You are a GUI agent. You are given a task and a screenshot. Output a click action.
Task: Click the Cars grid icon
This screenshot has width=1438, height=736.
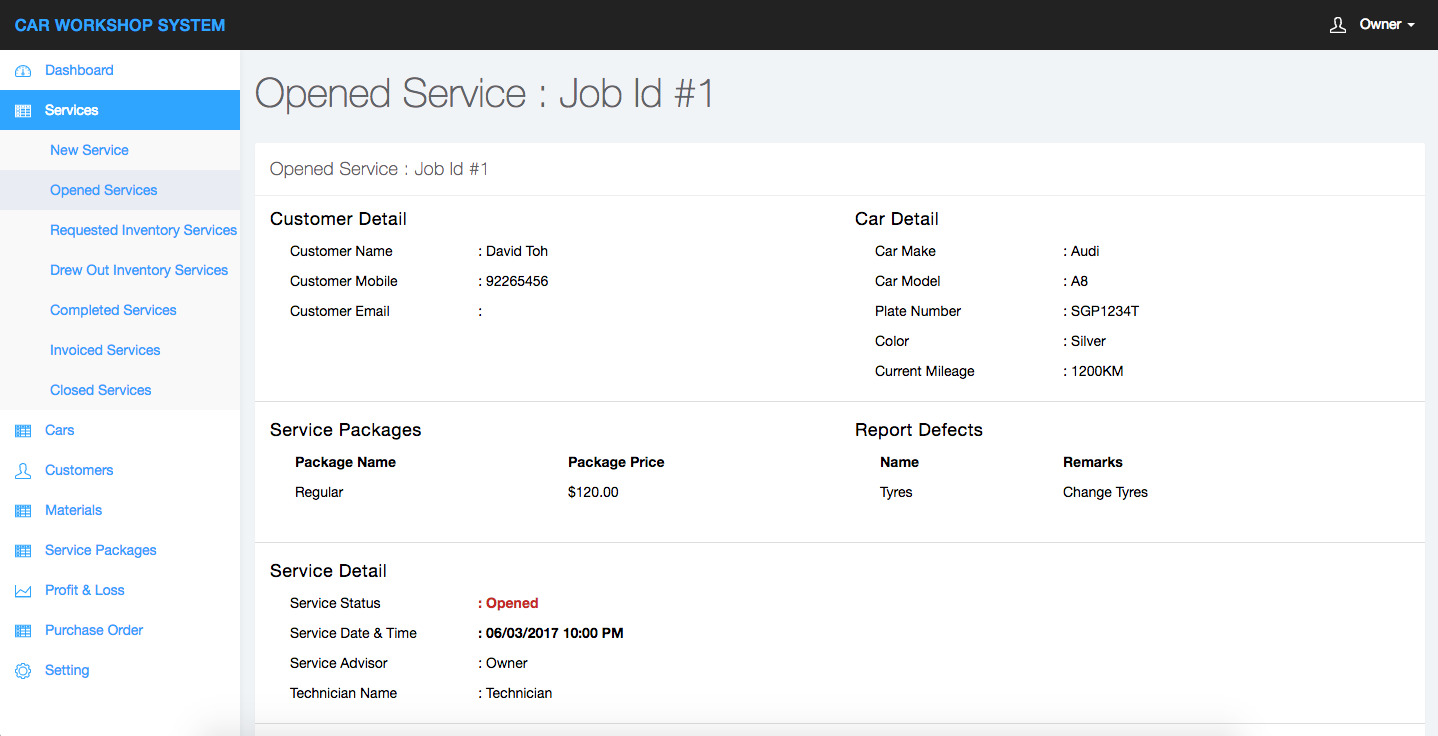(23, 431)
